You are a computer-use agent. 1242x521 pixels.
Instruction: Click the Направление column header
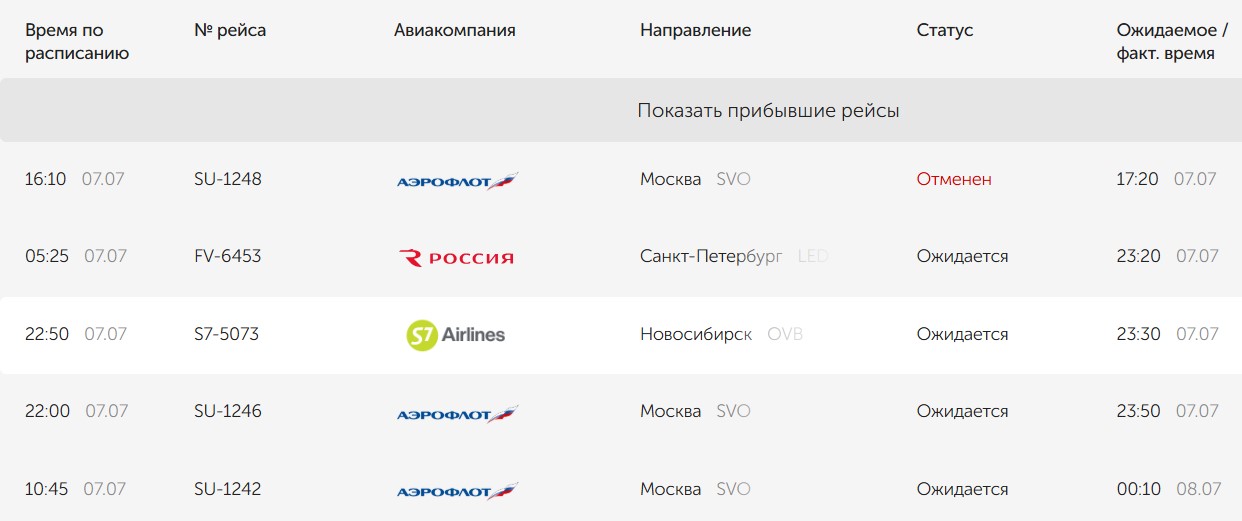tap(695, 30)
